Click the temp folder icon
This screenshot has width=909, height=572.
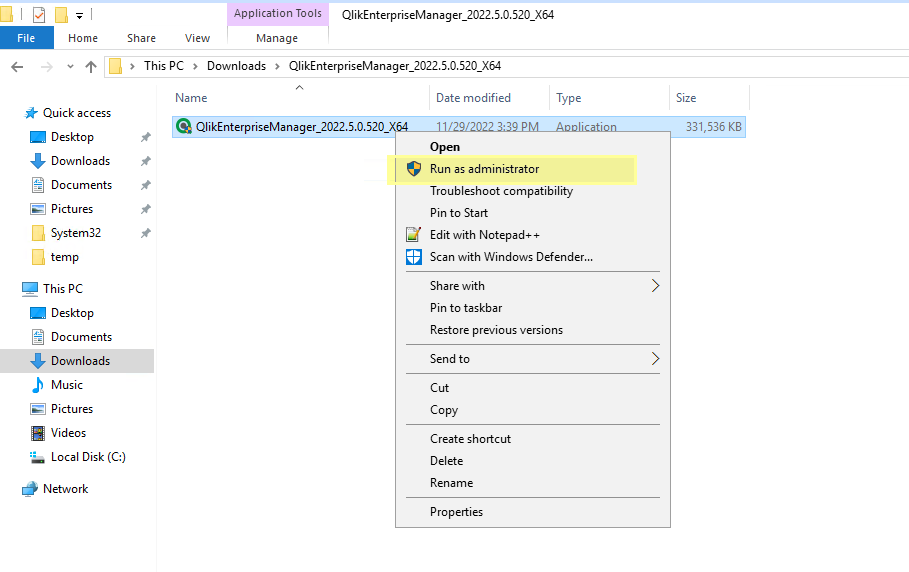coord(38,257)
